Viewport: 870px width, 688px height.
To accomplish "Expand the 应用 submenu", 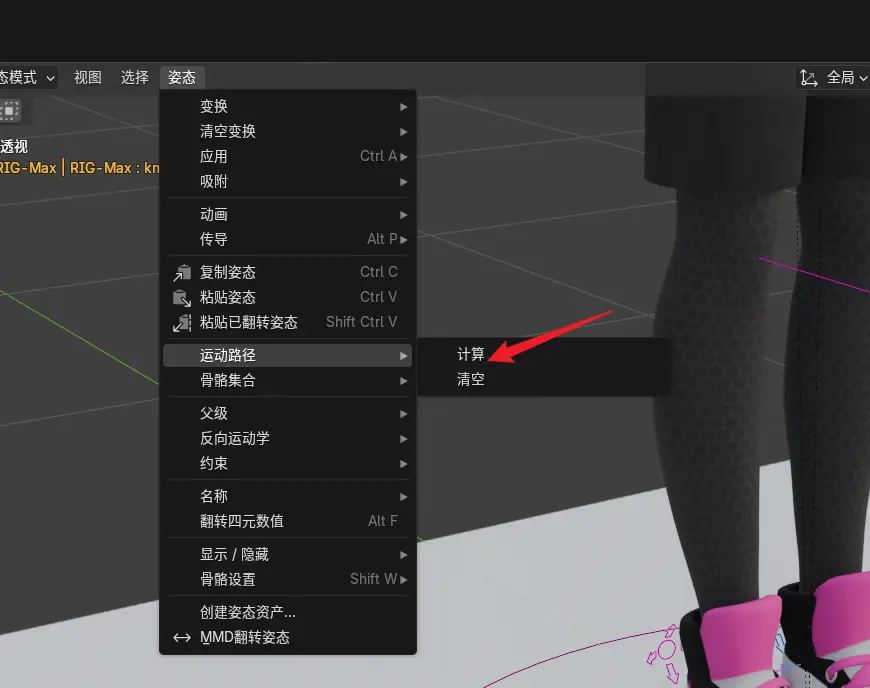I will [x=287, y=156].
